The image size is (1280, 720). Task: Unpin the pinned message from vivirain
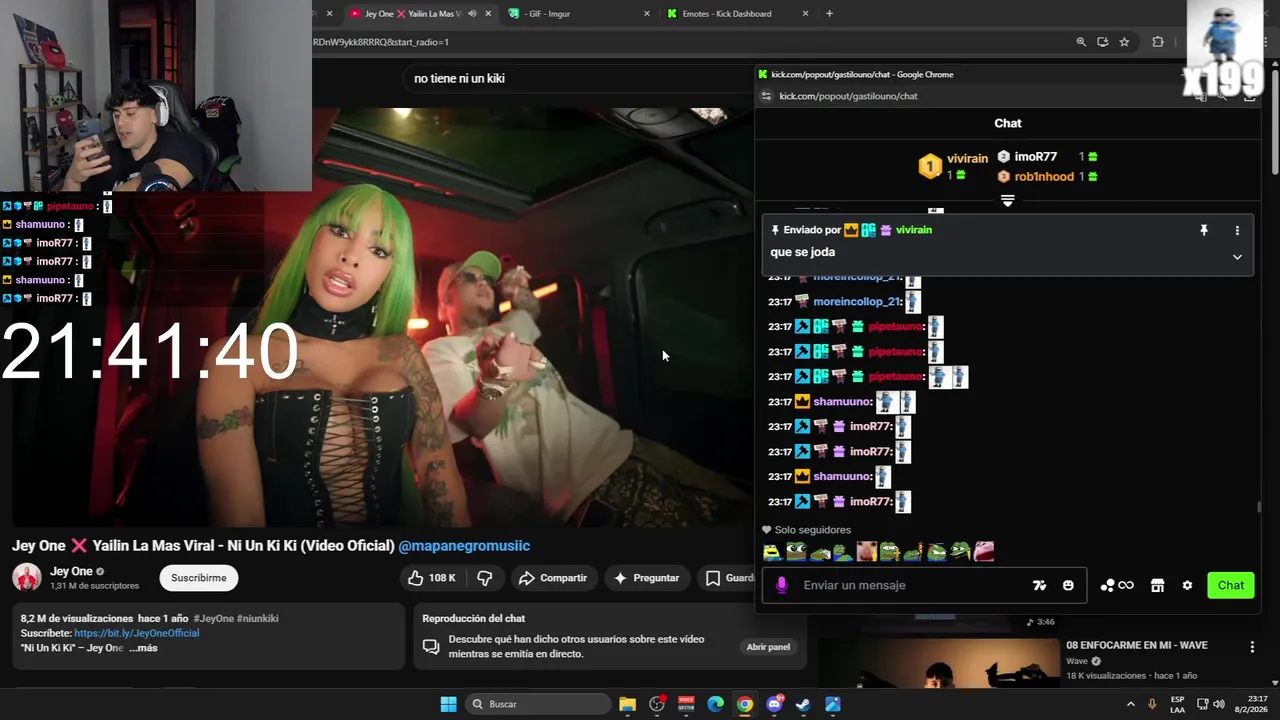click(1204, 230)
